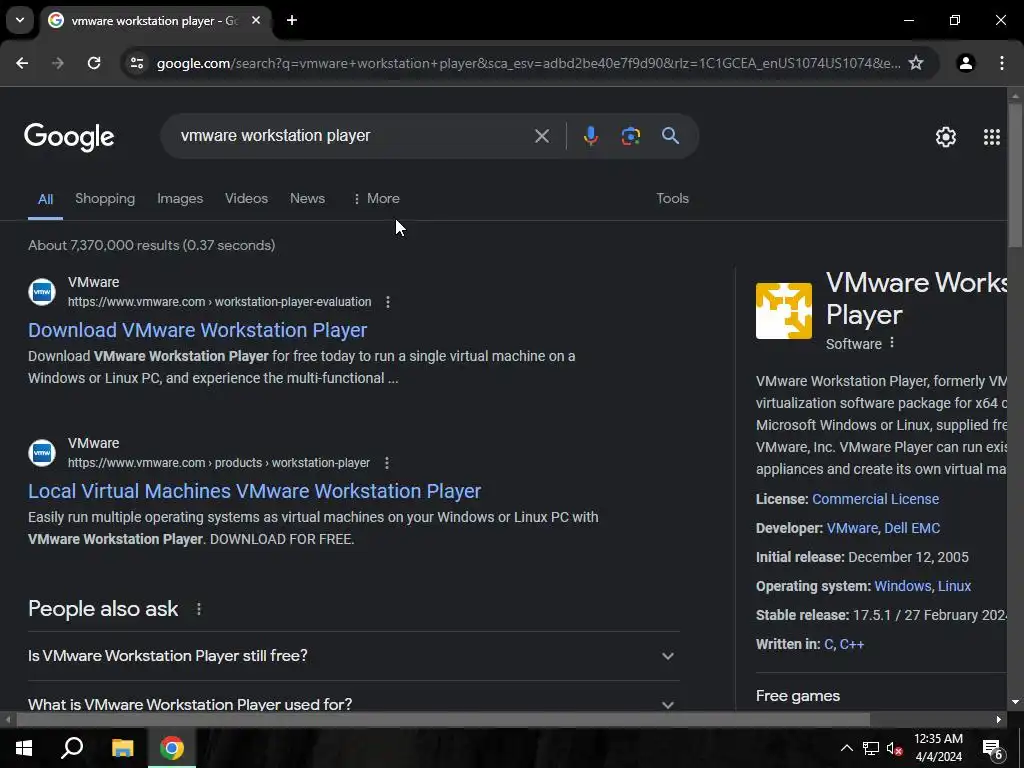1024x768 pixels.
Task: Open Download VMware Workstation Player result
Action: pos(197,330)
